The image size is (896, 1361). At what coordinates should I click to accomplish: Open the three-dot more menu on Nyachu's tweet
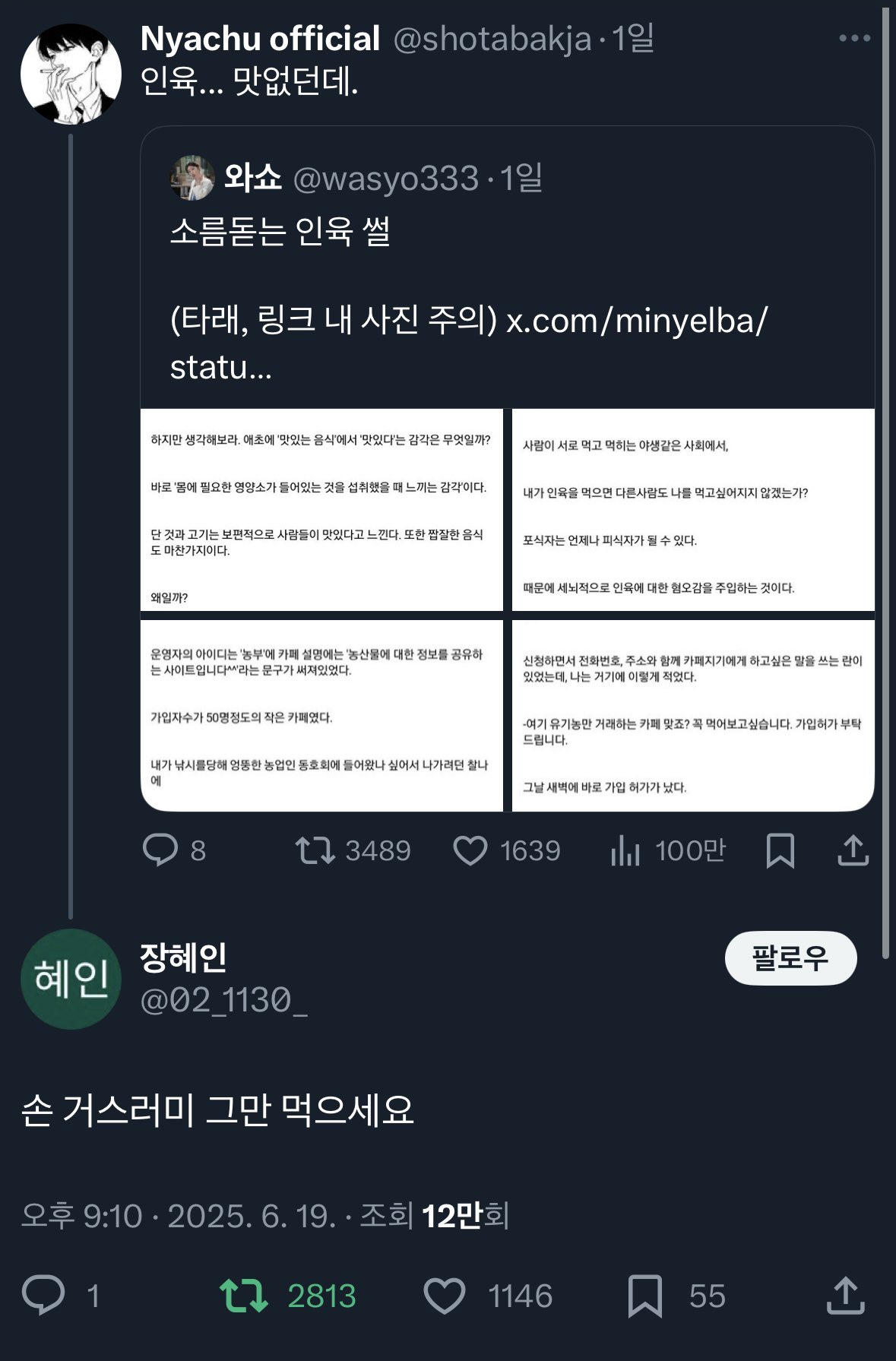(854, 38)
